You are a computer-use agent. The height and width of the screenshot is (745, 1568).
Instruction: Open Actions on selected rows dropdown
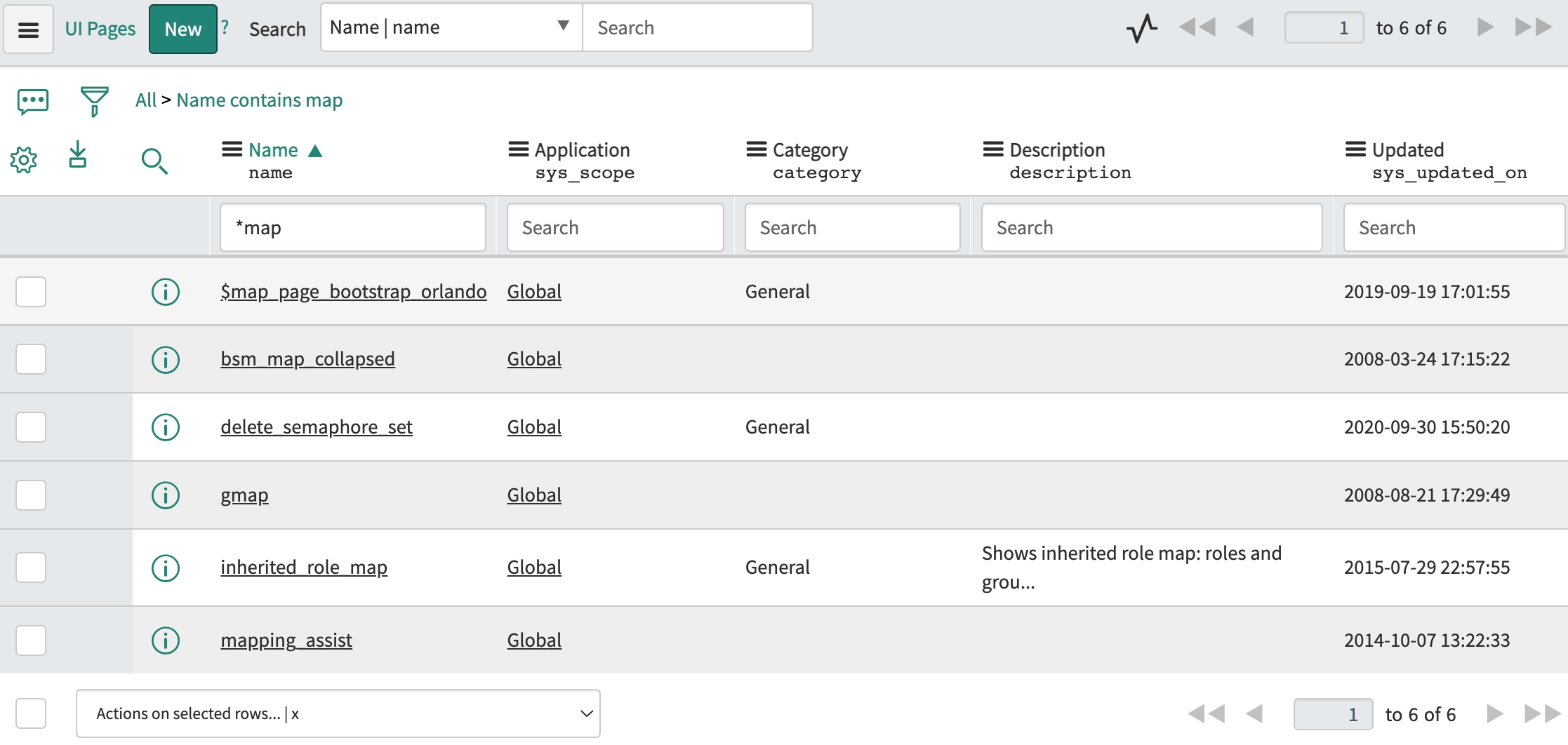click(338, 713)
